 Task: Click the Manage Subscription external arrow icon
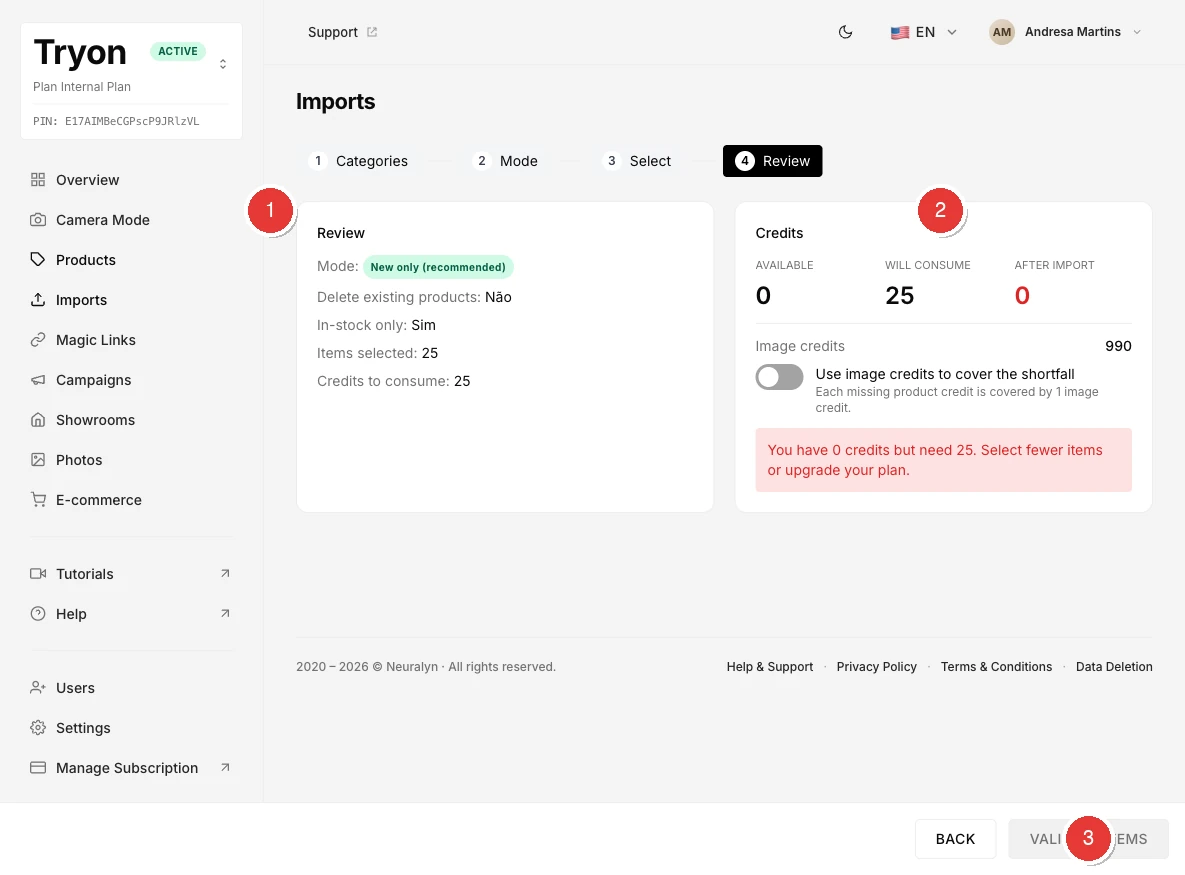click(225, 768)
